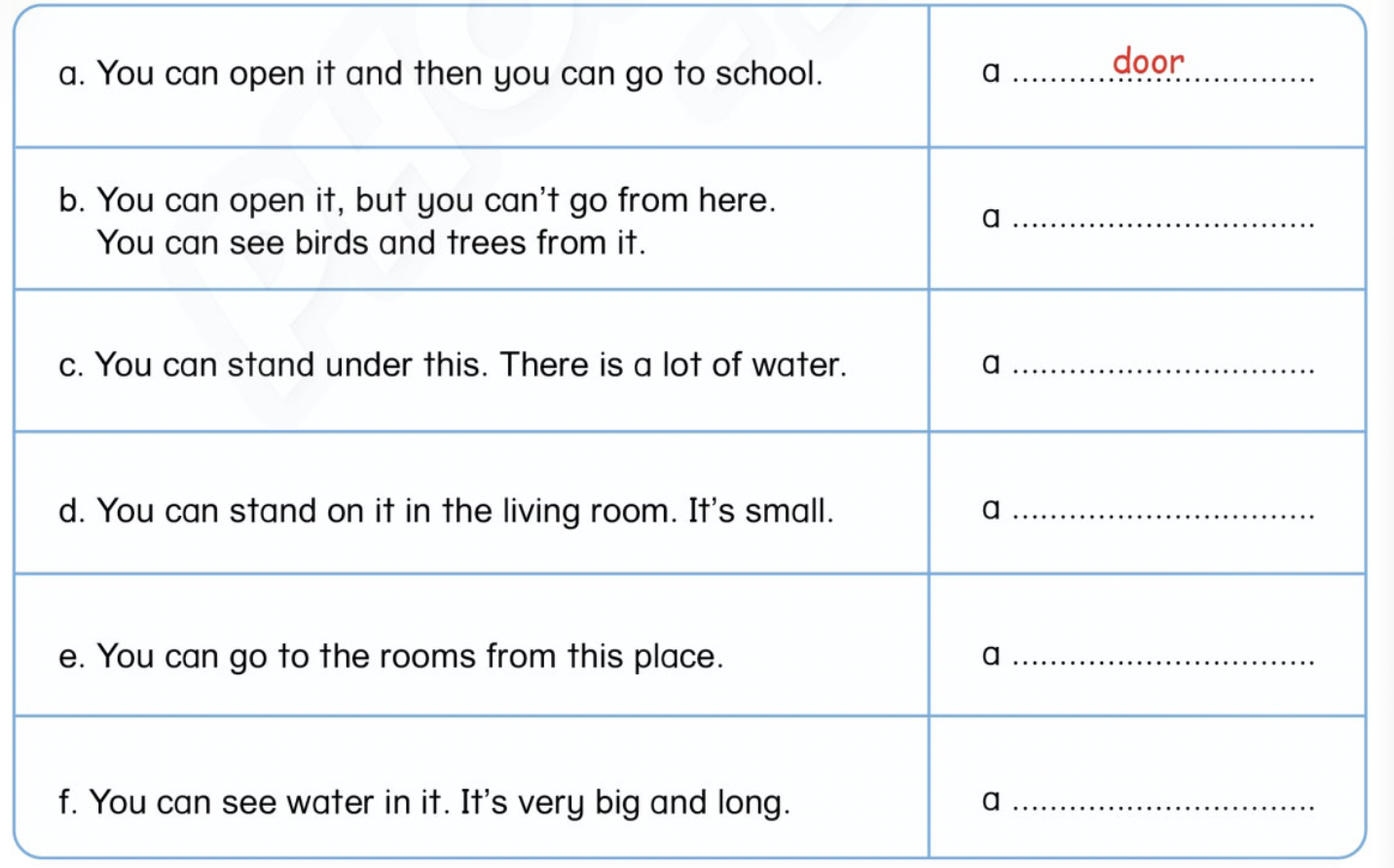Screen dimensions: 1394x868
Task: Click the red word "door"
Action: pyautogui.click(x=1148, y=62)
